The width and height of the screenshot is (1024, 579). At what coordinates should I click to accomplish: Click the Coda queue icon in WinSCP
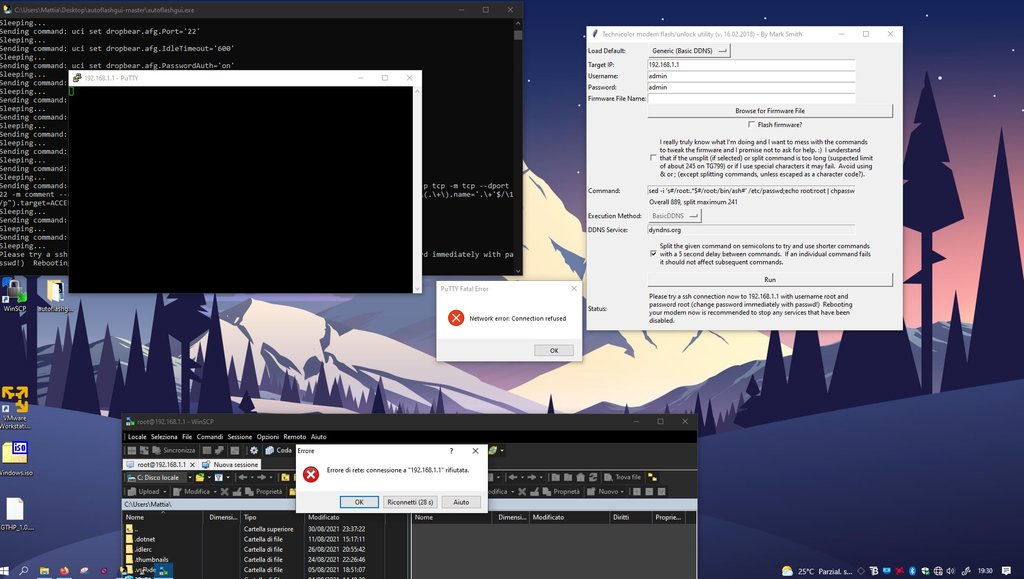pos(278,450)
